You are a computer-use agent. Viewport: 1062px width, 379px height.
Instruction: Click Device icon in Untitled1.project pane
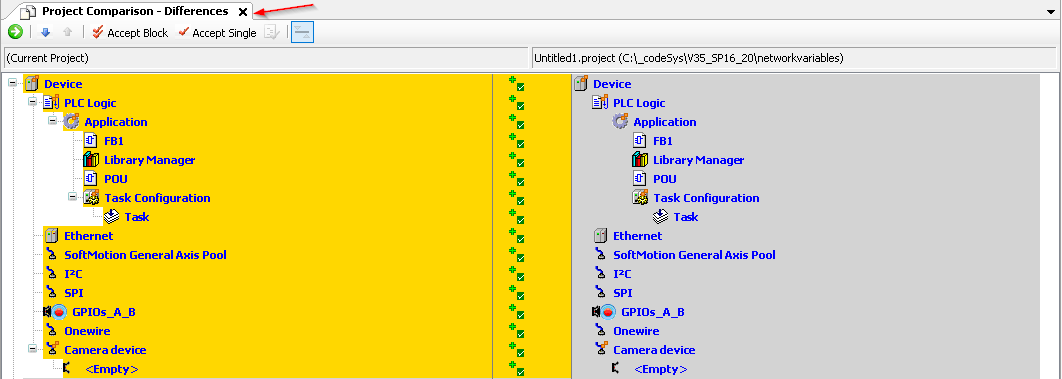pyautogui.click(x=580, y=83)
